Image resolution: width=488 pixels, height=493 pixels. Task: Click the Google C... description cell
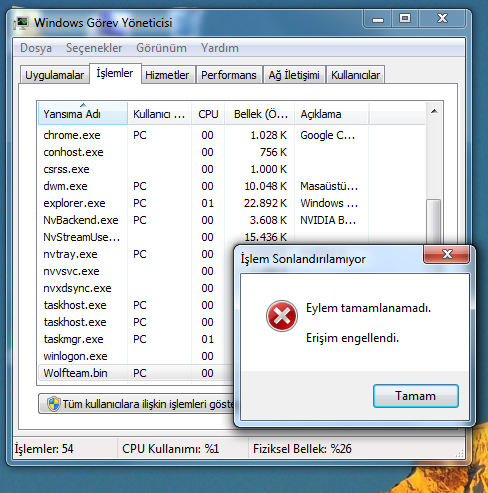click(327, 135)
